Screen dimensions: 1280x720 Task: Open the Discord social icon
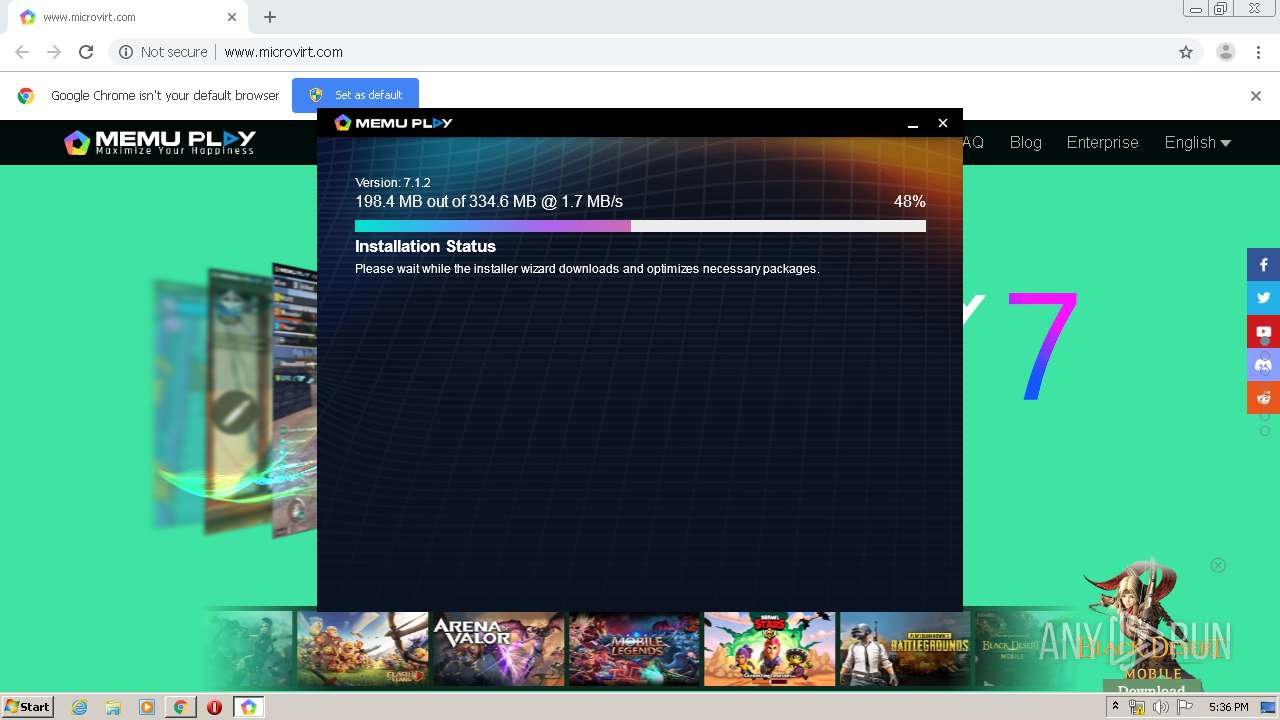point(1263,364)
